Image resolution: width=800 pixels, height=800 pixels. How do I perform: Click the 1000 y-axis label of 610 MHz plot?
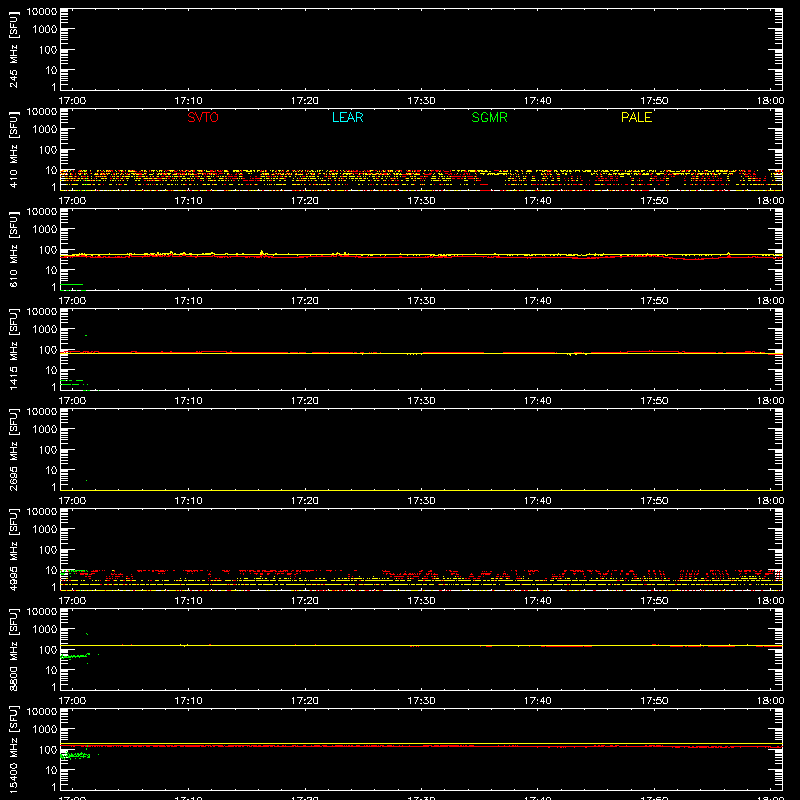tap(45, 230)
